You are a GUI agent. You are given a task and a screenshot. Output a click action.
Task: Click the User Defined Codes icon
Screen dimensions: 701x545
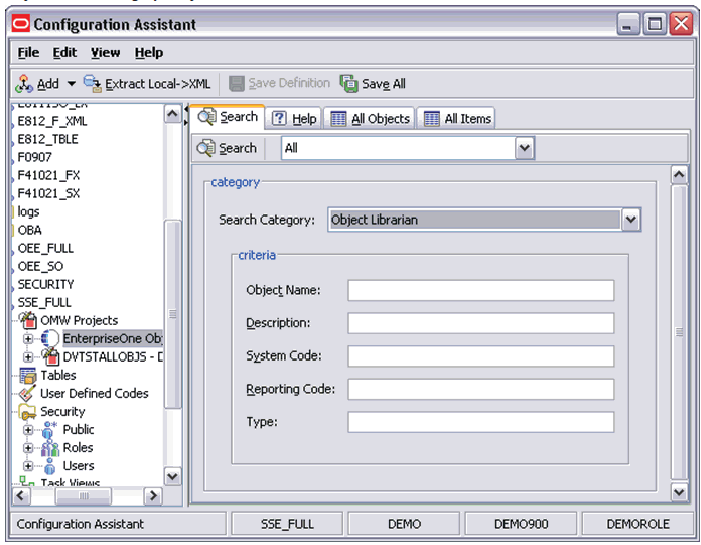(x=27, y=393)
